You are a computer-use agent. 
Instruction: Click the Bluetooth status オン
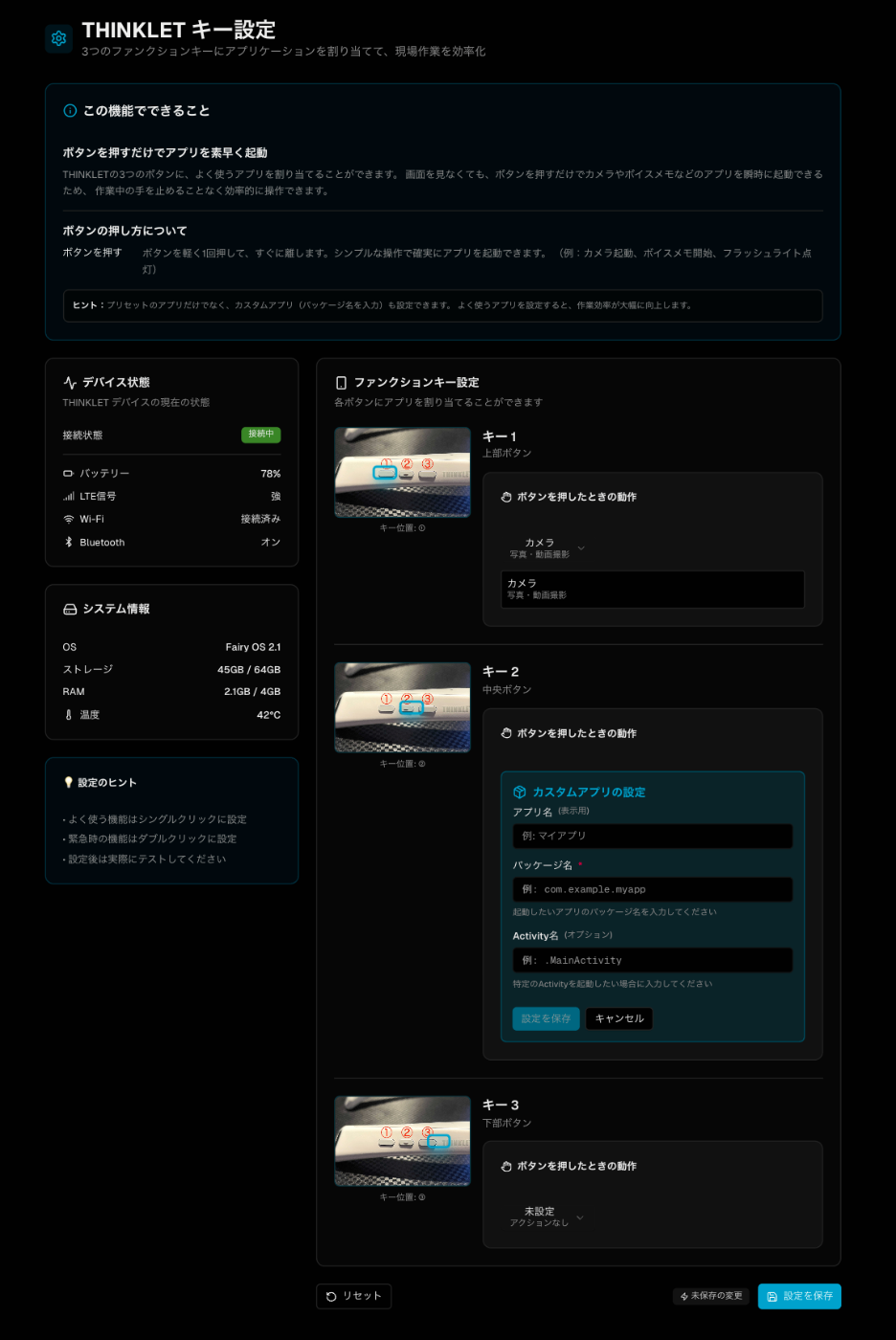(x=271, y=543)
